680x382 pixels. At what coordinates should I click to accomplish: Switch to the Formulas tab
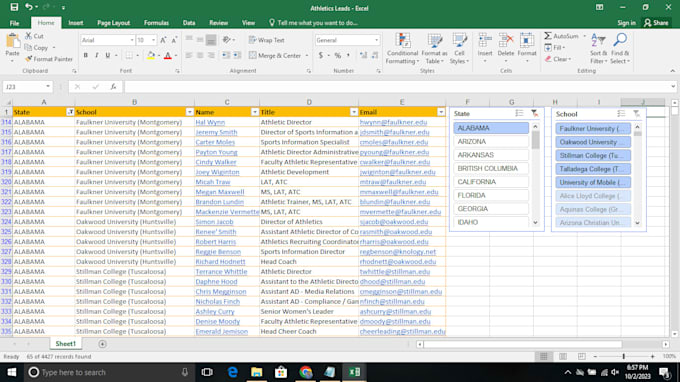pyautogui.click(x=156, y=23)
